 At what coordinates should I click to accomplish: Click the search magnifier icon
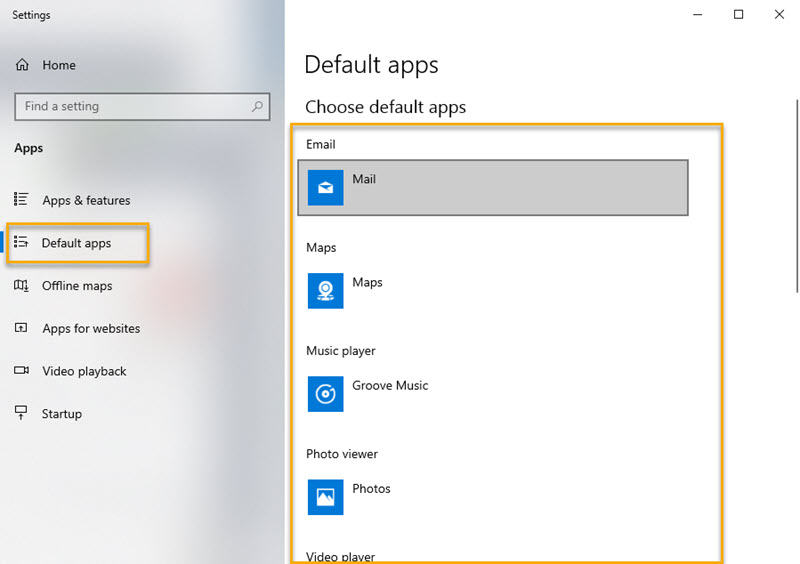point(257,106)
